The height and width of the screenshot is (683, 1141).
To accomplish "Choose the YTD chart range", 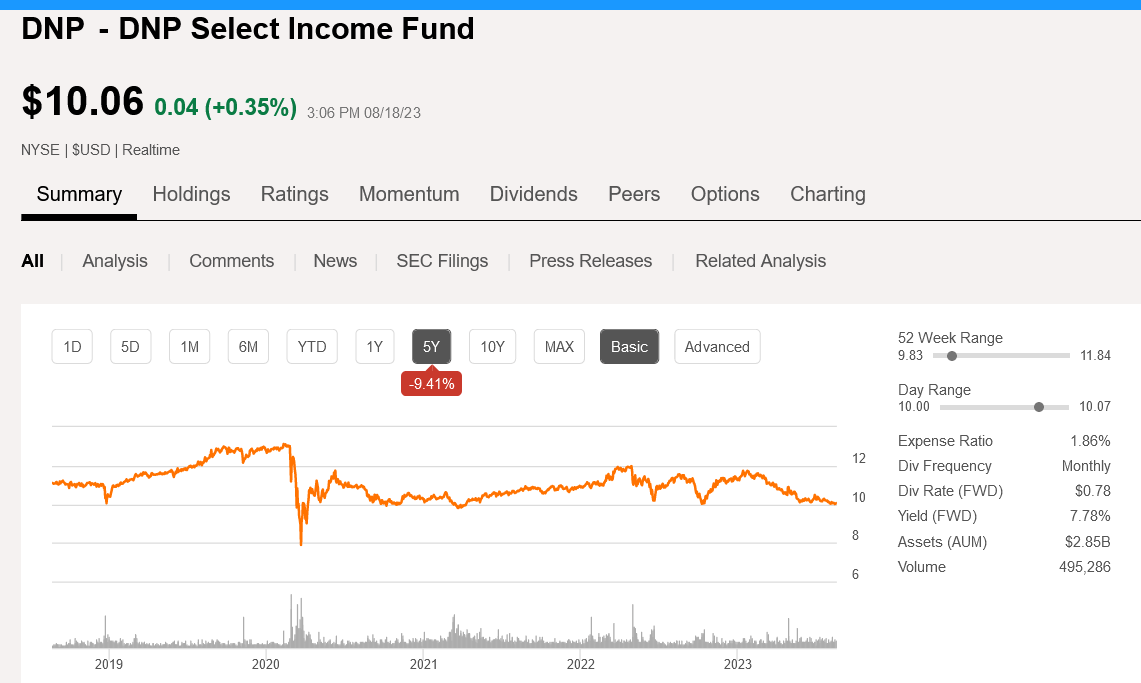I will (312, 347).
